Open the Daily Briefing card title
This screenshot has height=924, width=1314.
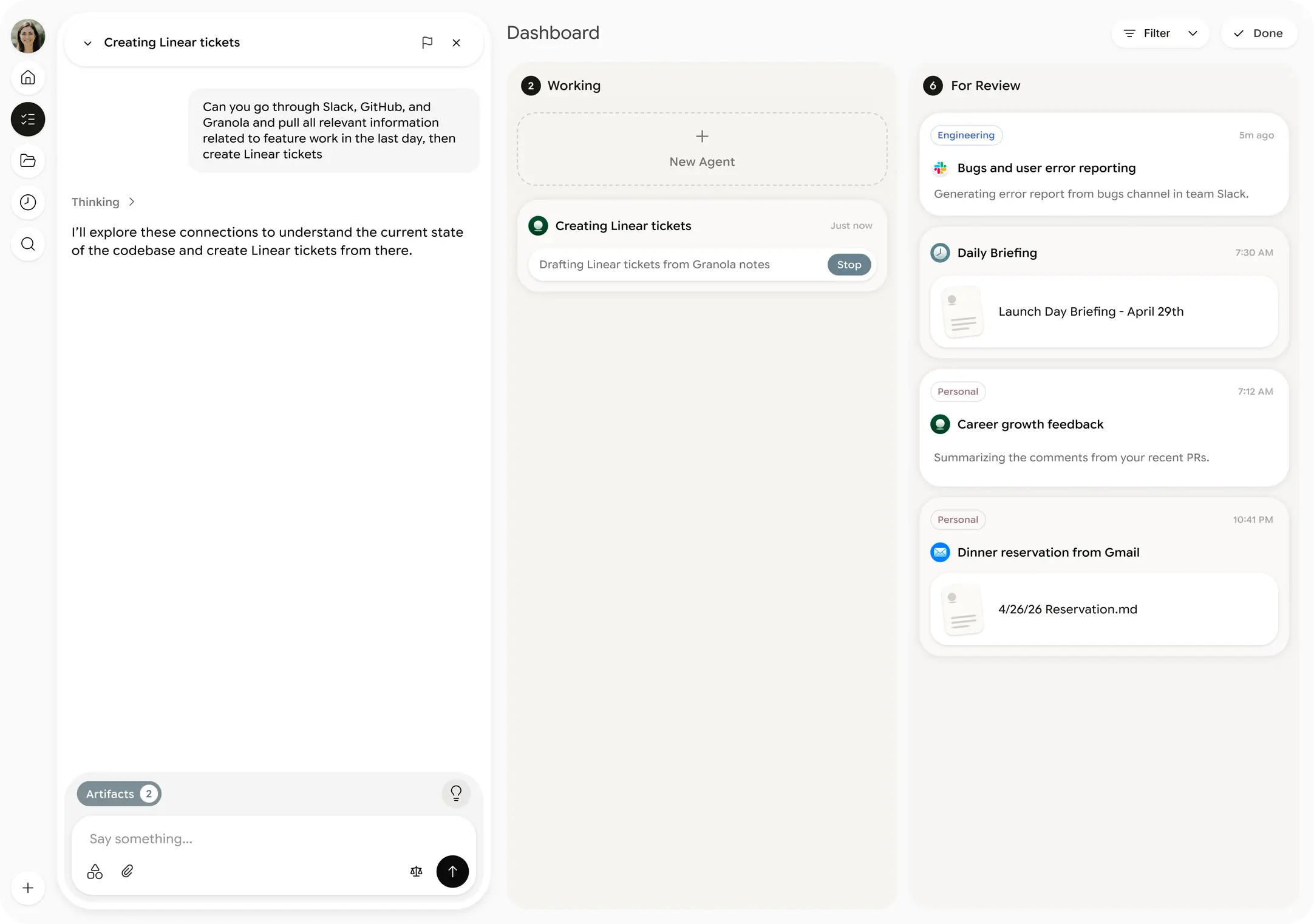pos(997,253)
